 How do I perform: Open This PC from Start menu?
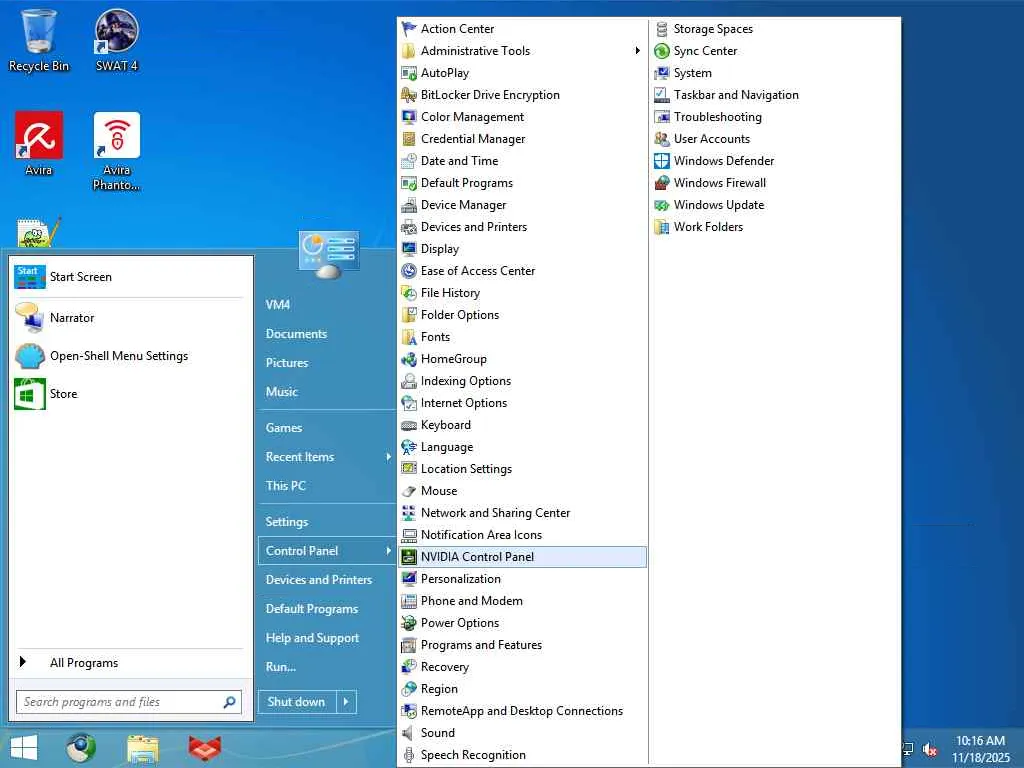click(285, 486)
